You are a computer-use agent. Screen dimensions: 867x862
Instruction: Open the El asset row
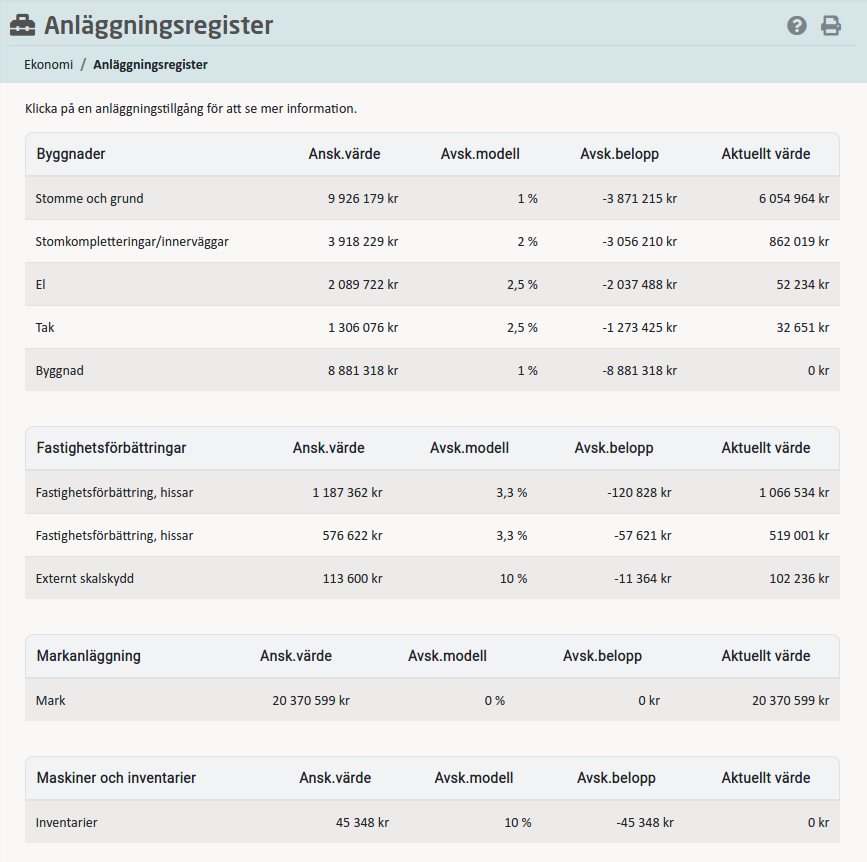pyautogui.click(x=41, y=285)
